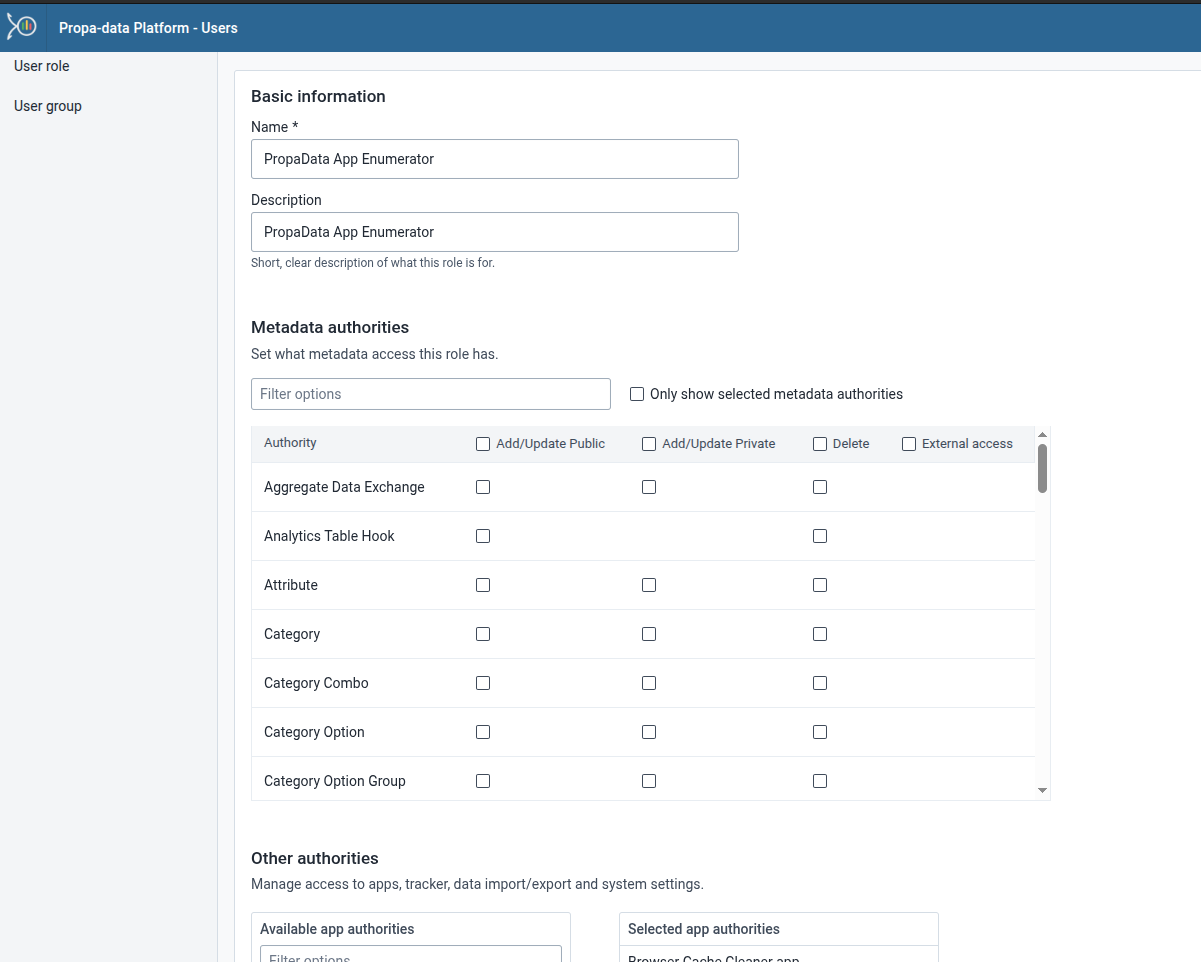Click the metadata authorities filter options box
The height and width of the screenshot is (962, 1201).
[430, 394]
